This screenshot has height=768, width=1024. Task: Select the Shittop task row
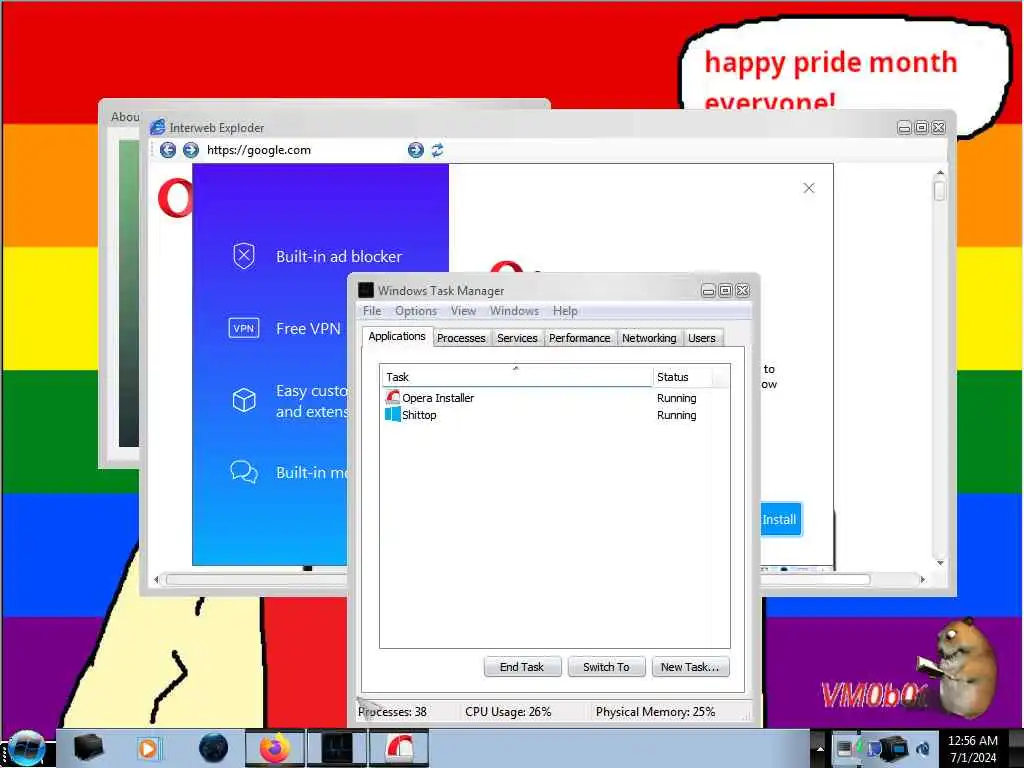coord(554,415)
